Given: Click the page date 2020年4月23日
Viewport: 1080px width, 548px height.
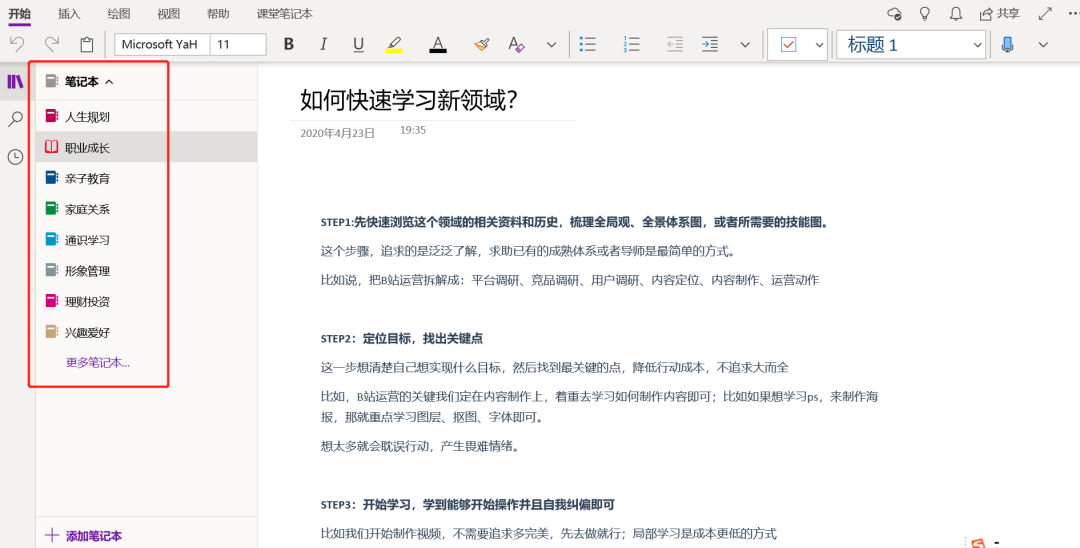Looking at the screenshot, I should click(x=338, y=134).
